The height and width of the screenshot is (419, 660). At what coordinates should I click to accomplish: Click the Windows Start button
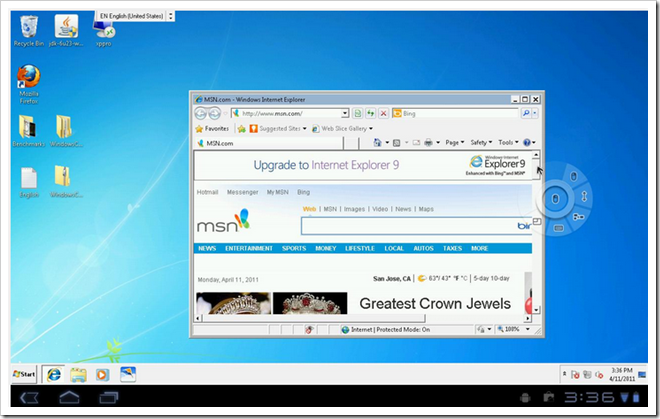coord(24,374)
